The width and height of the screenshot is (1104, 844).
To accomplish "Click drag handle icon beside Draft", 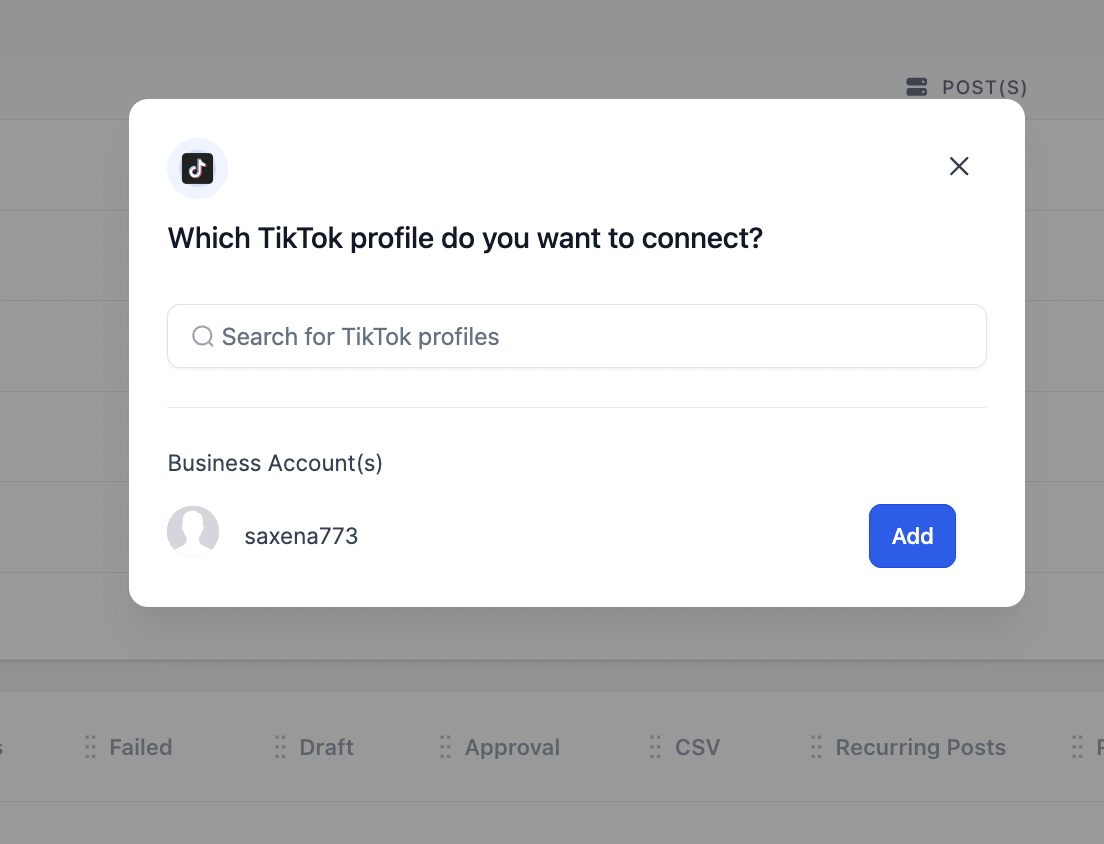I will [x=280, y=747].
